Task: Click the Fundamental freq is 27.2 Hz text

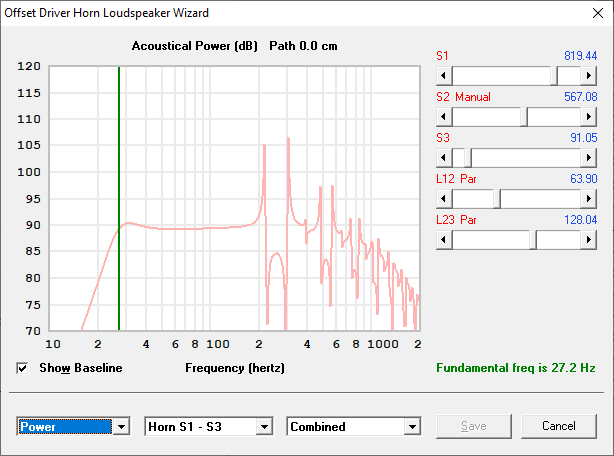Action: point(516,368)
